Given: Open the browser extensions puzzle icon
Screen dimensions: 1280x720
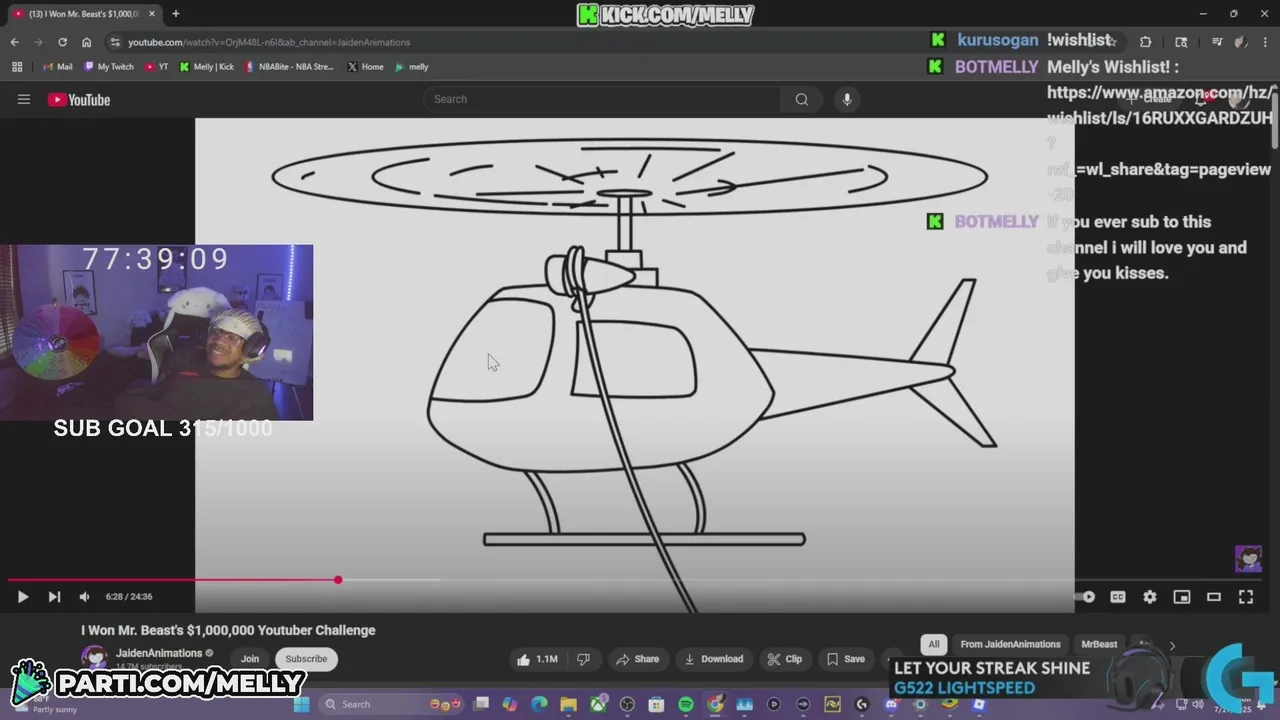Looking at the screenshot, I should (x=1145, y=42).
